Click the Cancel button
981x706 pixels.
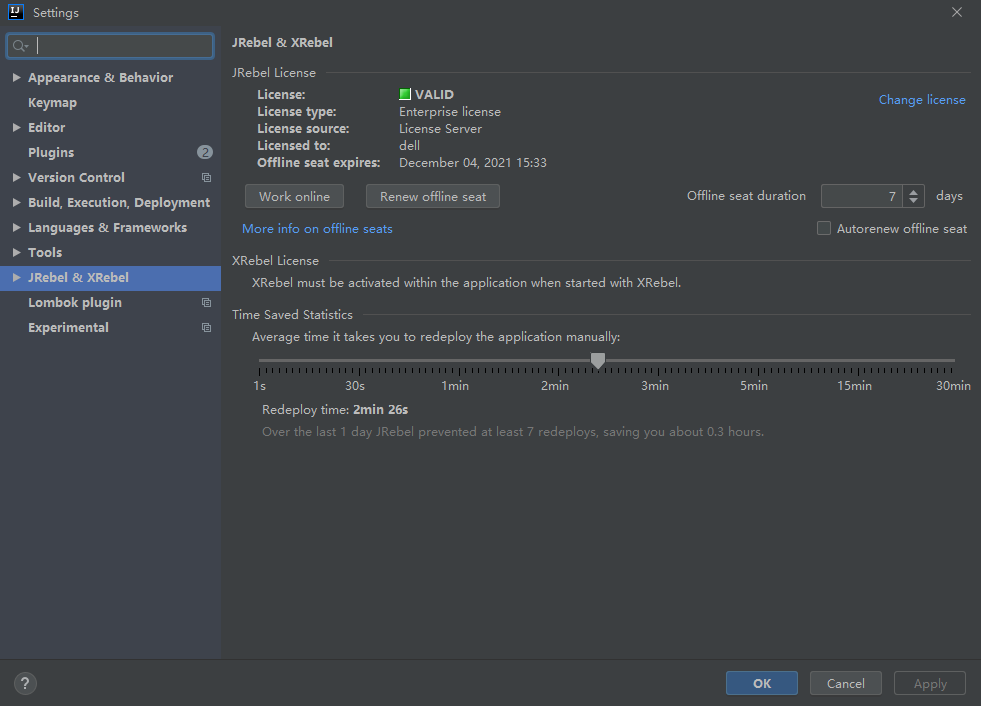click(x=846, y=683)
